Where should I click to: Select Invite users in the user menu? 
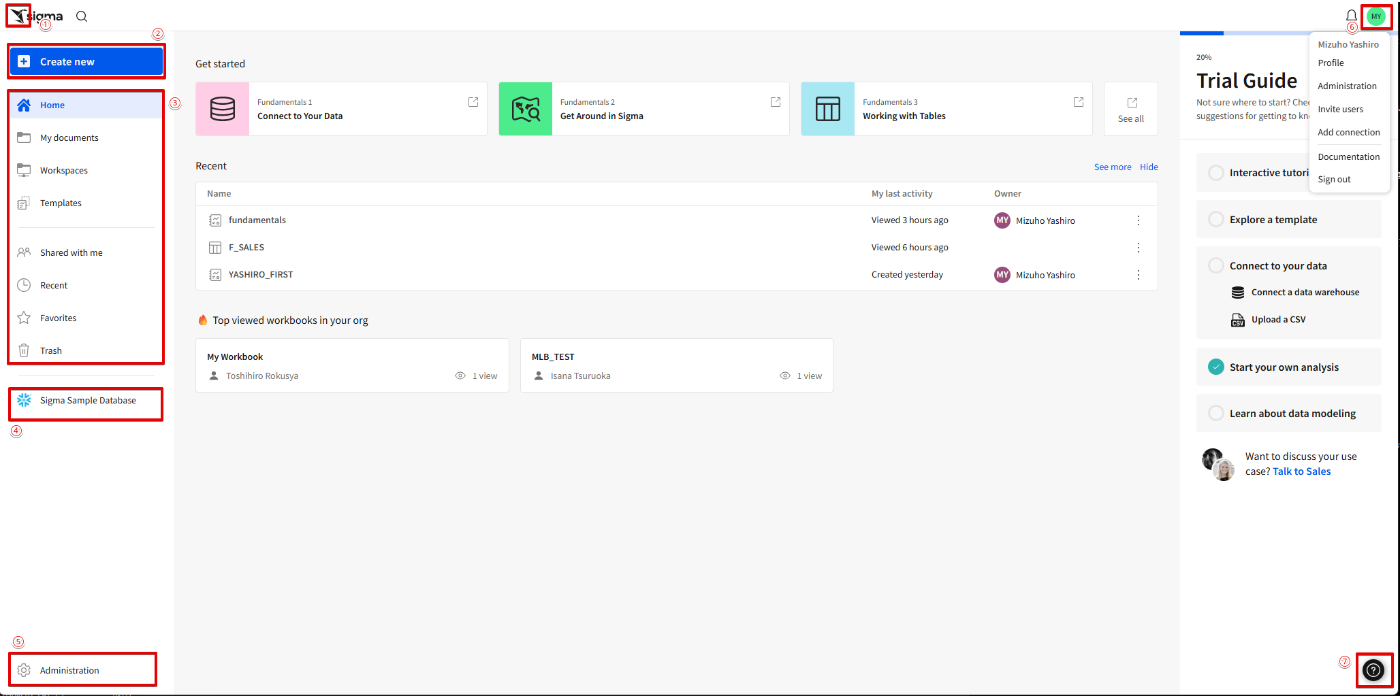point(1340,109)
